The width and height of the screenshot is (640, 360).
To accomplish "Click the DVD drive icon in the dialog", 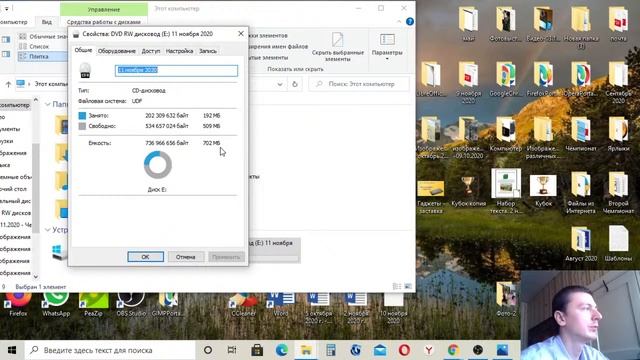I will 85,70.
